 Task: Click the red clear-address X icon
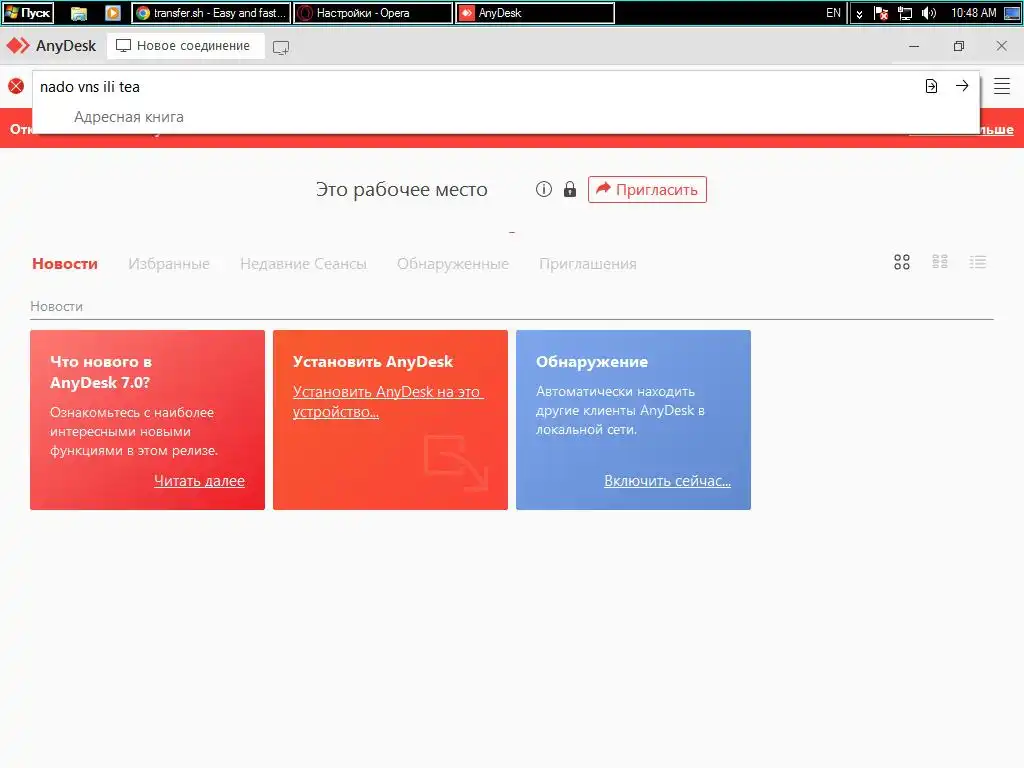[x=16, y=86]
